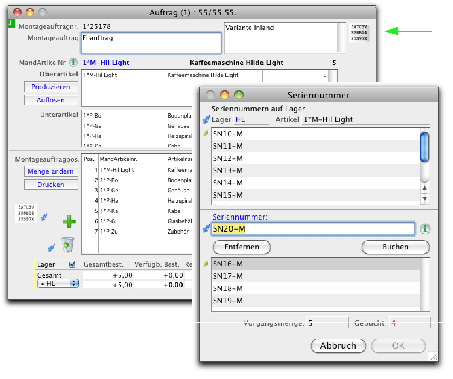Select Oberartikel row 1*M-Hil Light
453x379 pixels.
click(205, 75)
